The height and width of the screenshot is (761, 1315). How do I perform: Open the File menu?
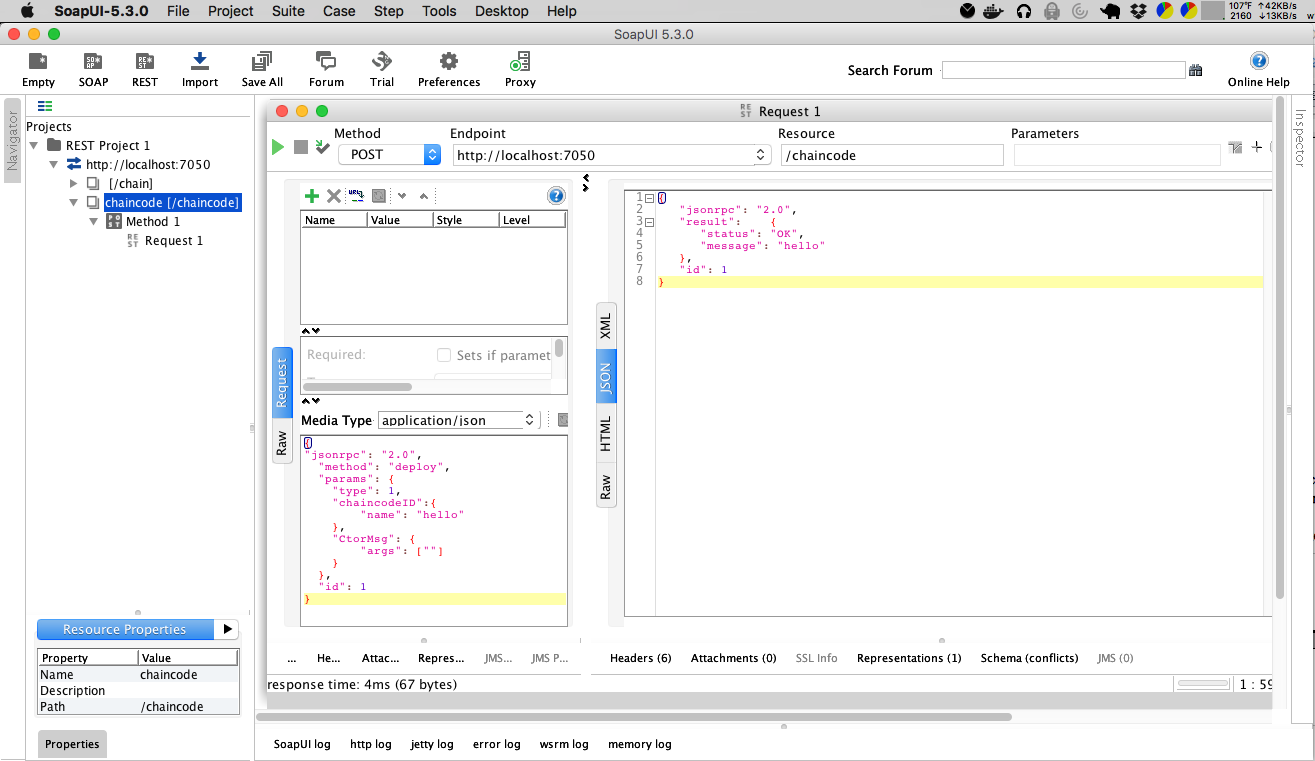pyautogui.click(x=178, y=11)
